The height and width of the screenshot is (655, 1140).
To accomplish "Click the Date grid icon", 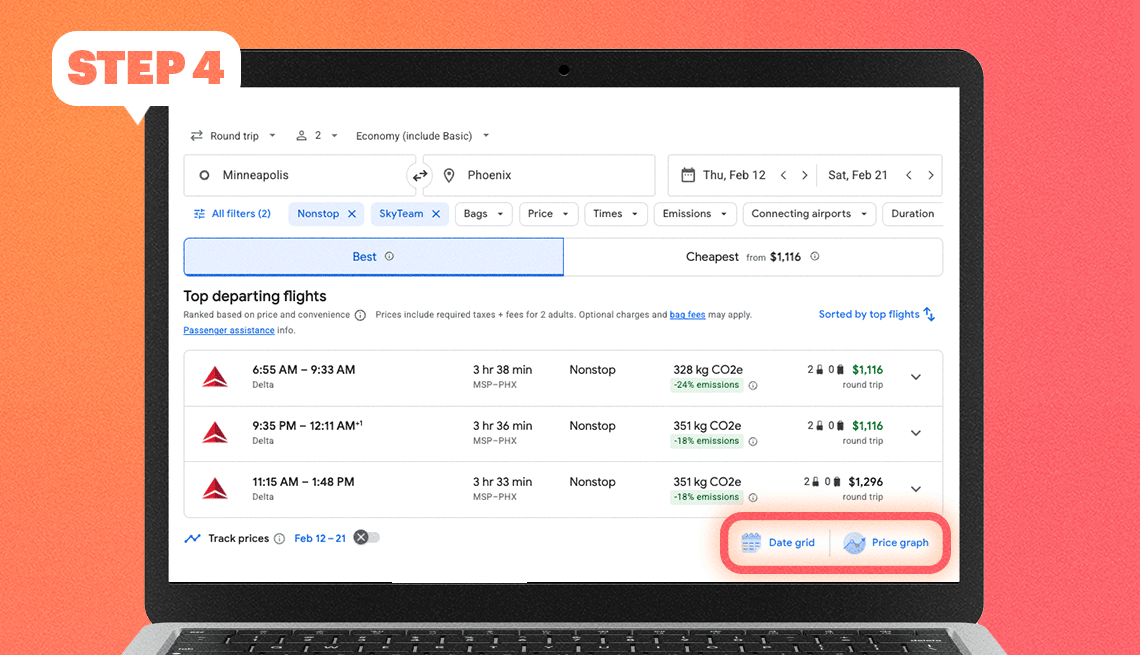I will coord(750,542).
